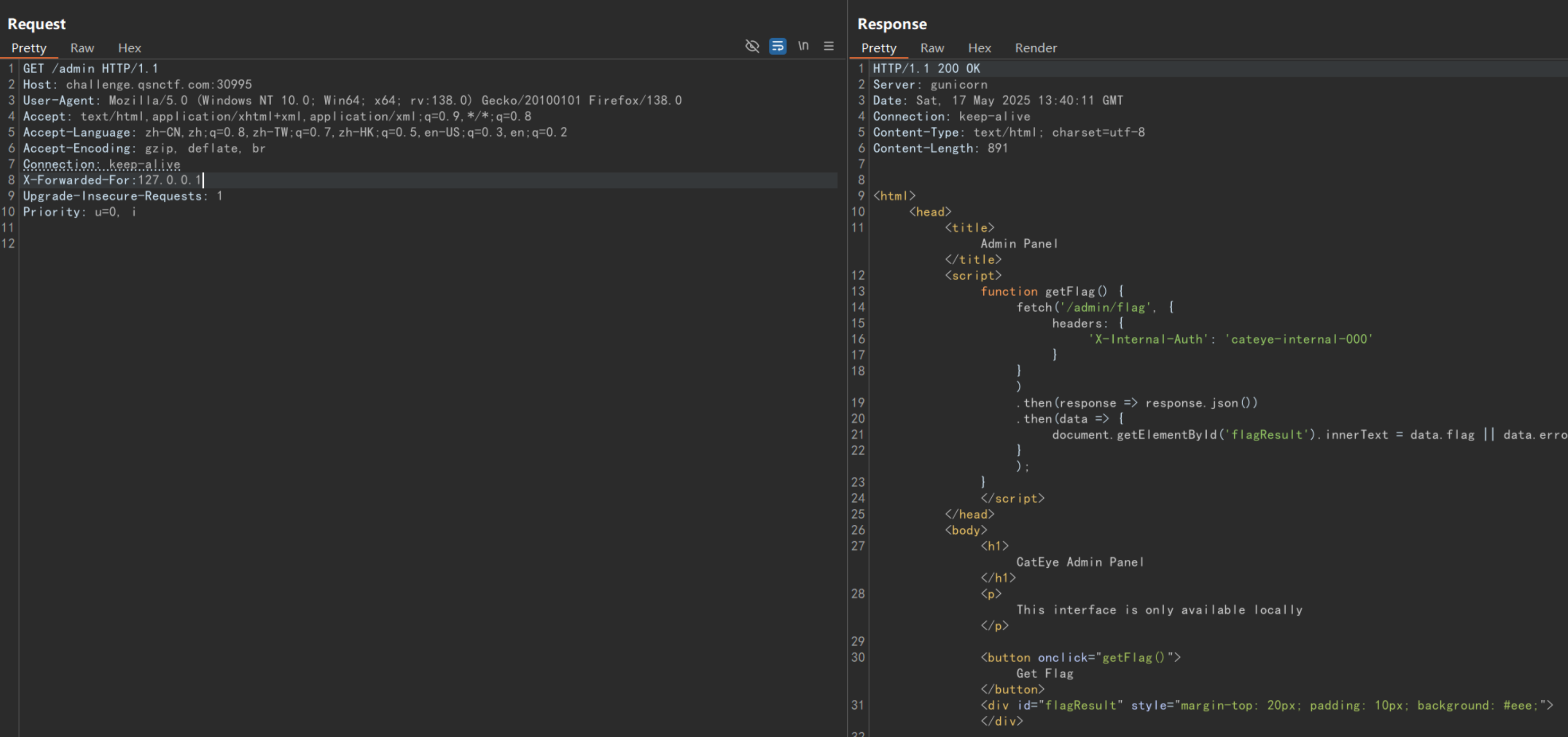Viewport: 1568px width, 737px height.
Task: Click the Content-Type response header
Action: [x=1009, y=132]
